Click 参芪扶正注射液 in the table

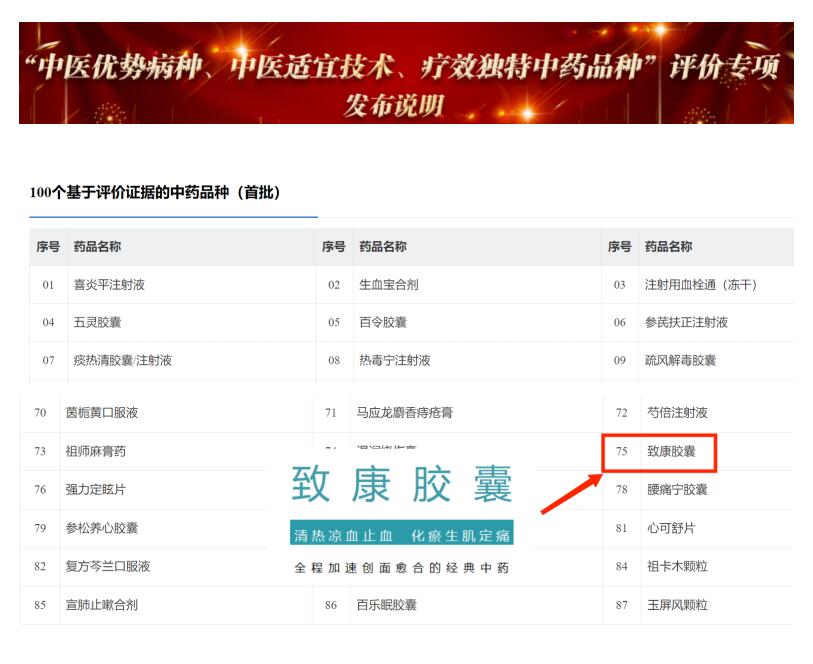[x=686, y=323]
